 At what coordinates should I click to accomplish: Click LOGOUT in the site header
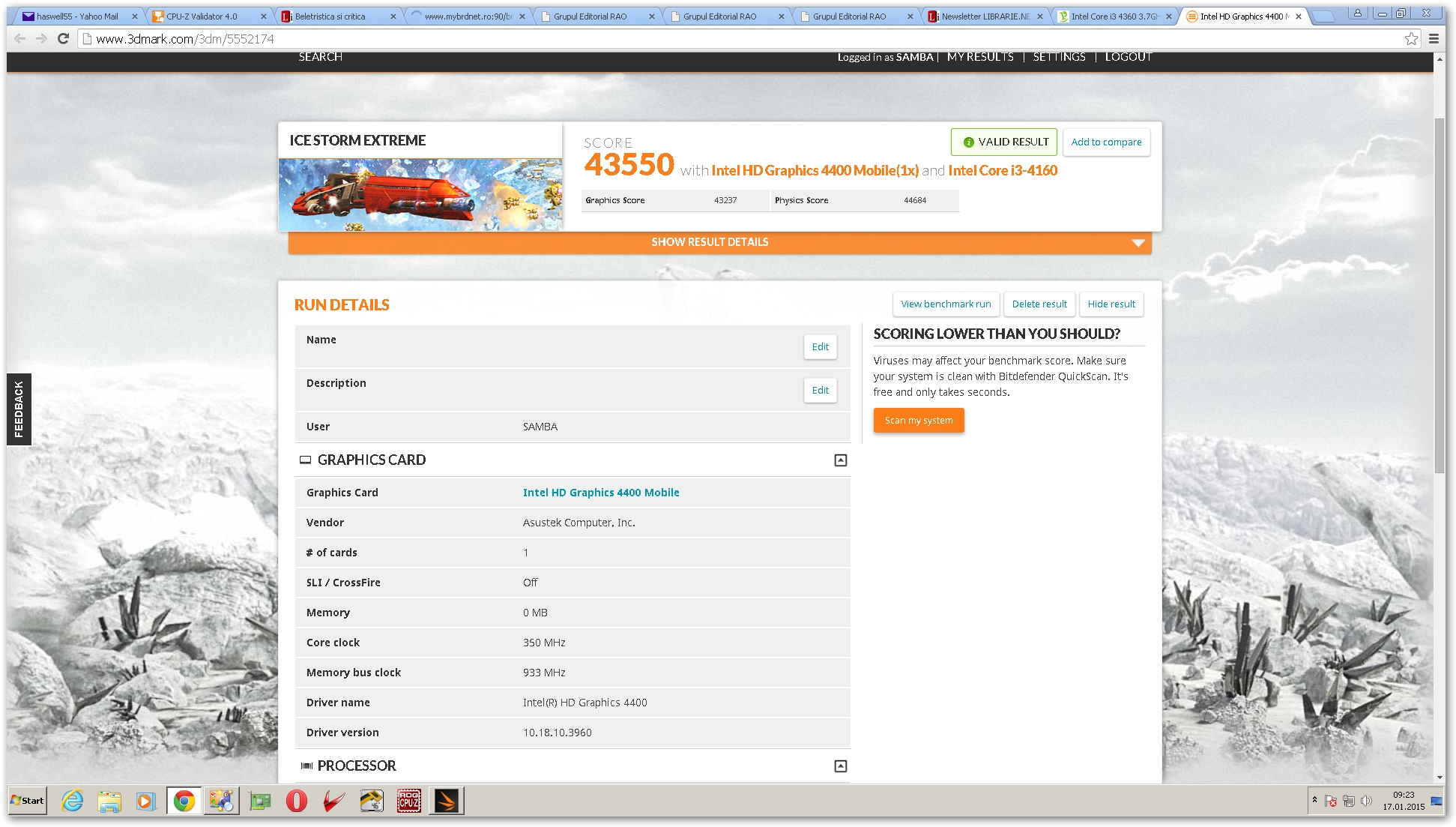[x=1129, y=57]
